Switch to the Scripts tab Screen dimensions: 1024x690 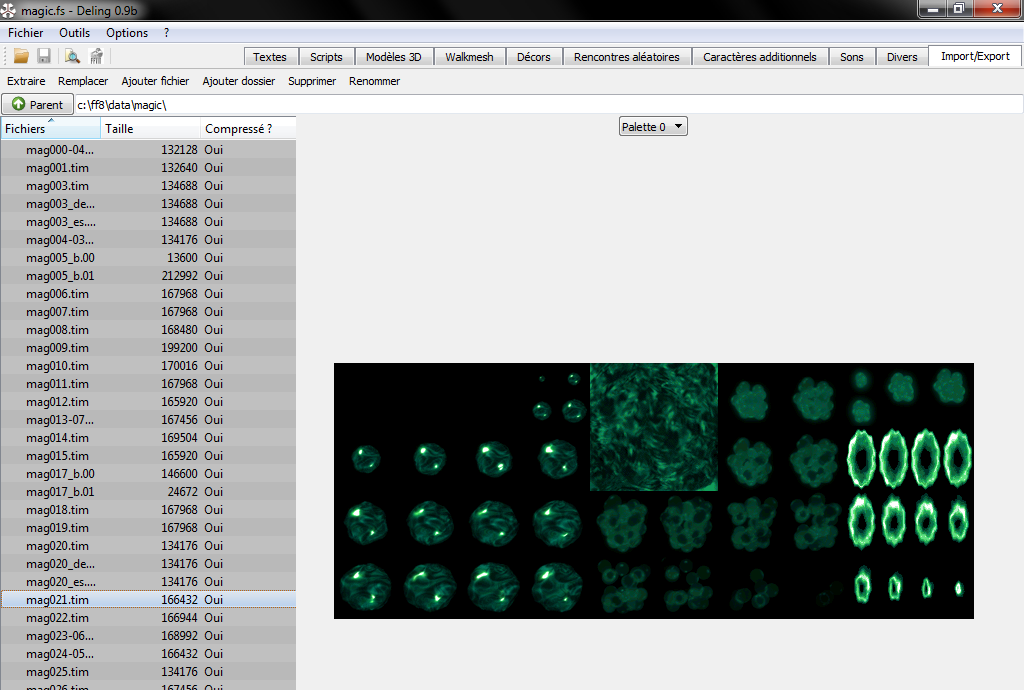pos(326,57)
